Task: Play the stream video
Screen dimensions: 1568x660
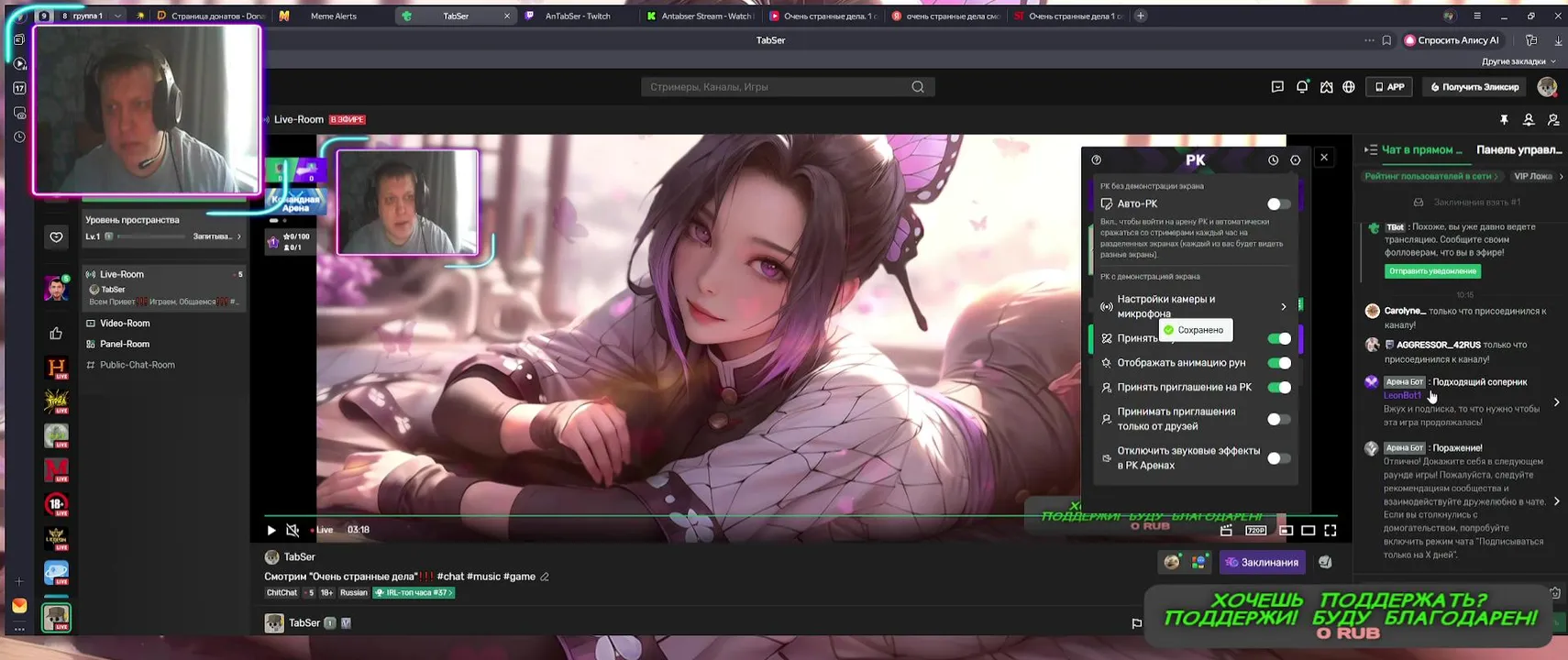Action: [271, 530]
